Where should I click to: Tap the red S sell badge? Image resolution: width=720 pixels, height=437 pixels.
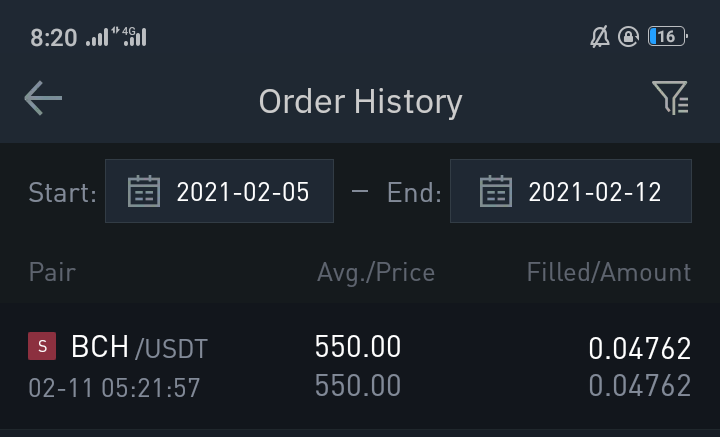pos(42,346)
